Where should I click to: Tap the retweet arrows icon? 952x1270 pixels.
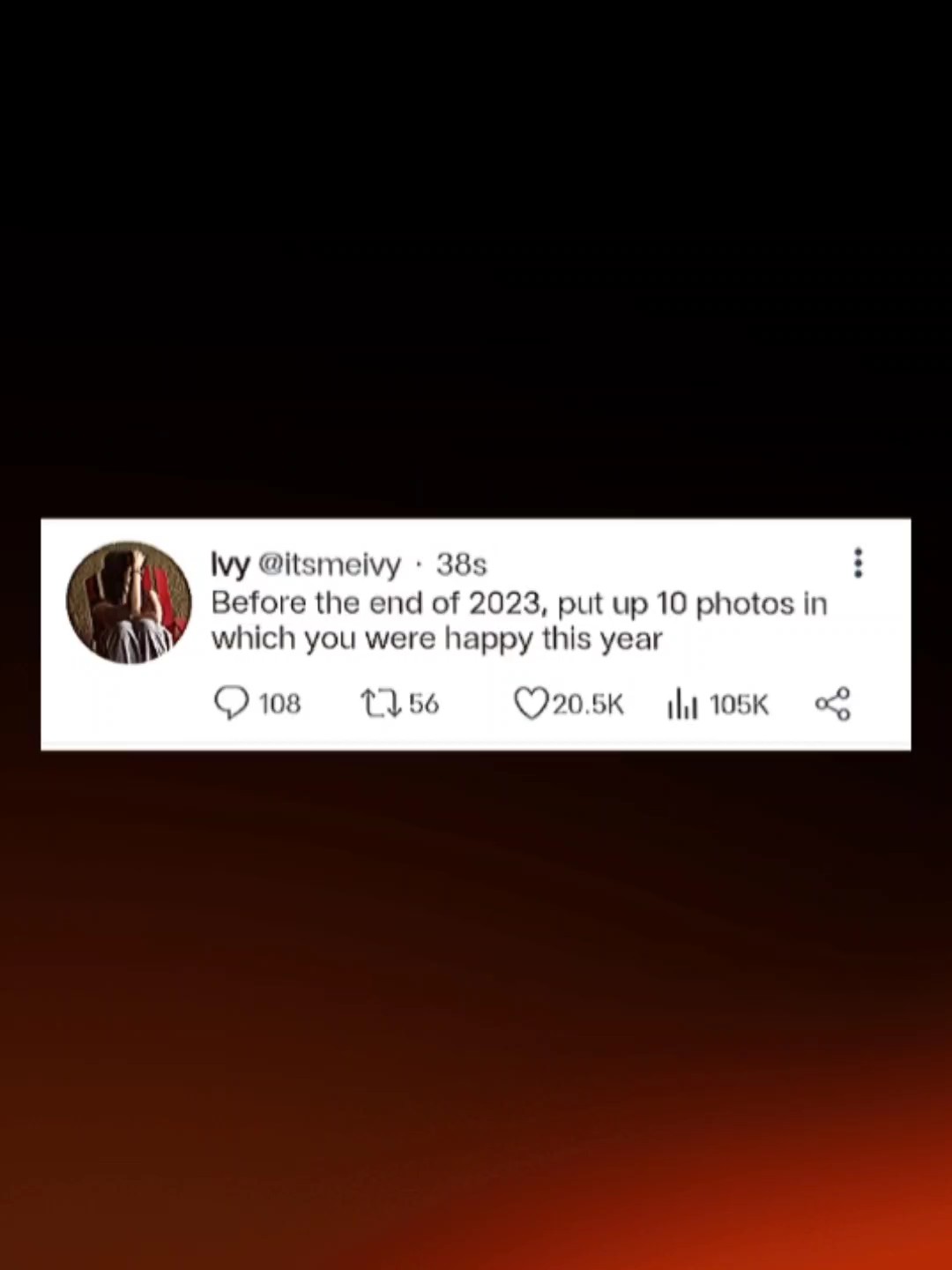tap(382, 703)
